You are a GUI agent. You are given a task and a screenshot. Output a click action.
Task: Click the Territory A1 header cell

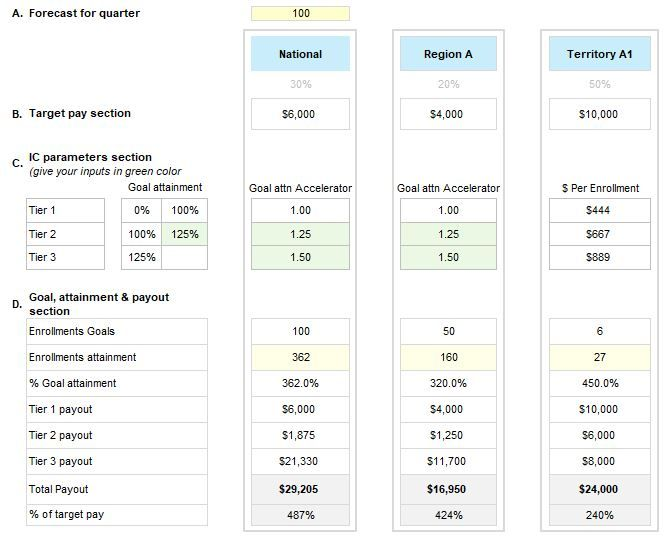(598, 54)
